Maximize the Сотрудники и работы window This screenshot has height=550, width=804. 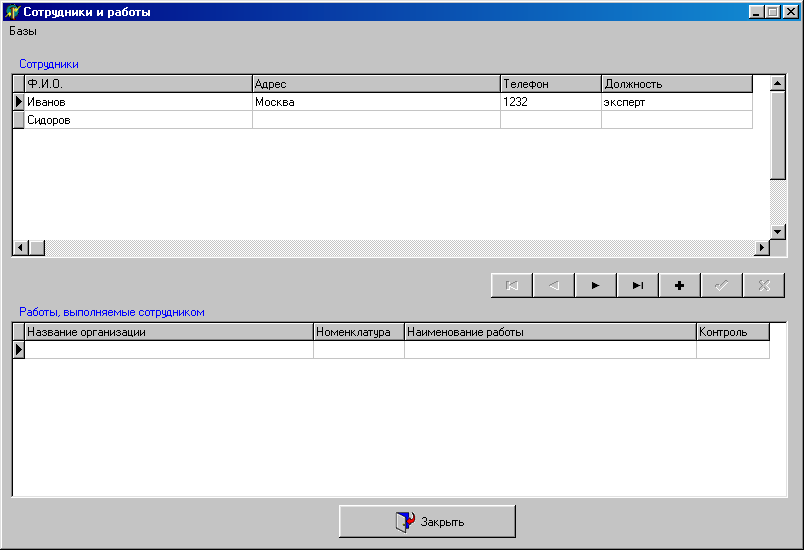773,12
